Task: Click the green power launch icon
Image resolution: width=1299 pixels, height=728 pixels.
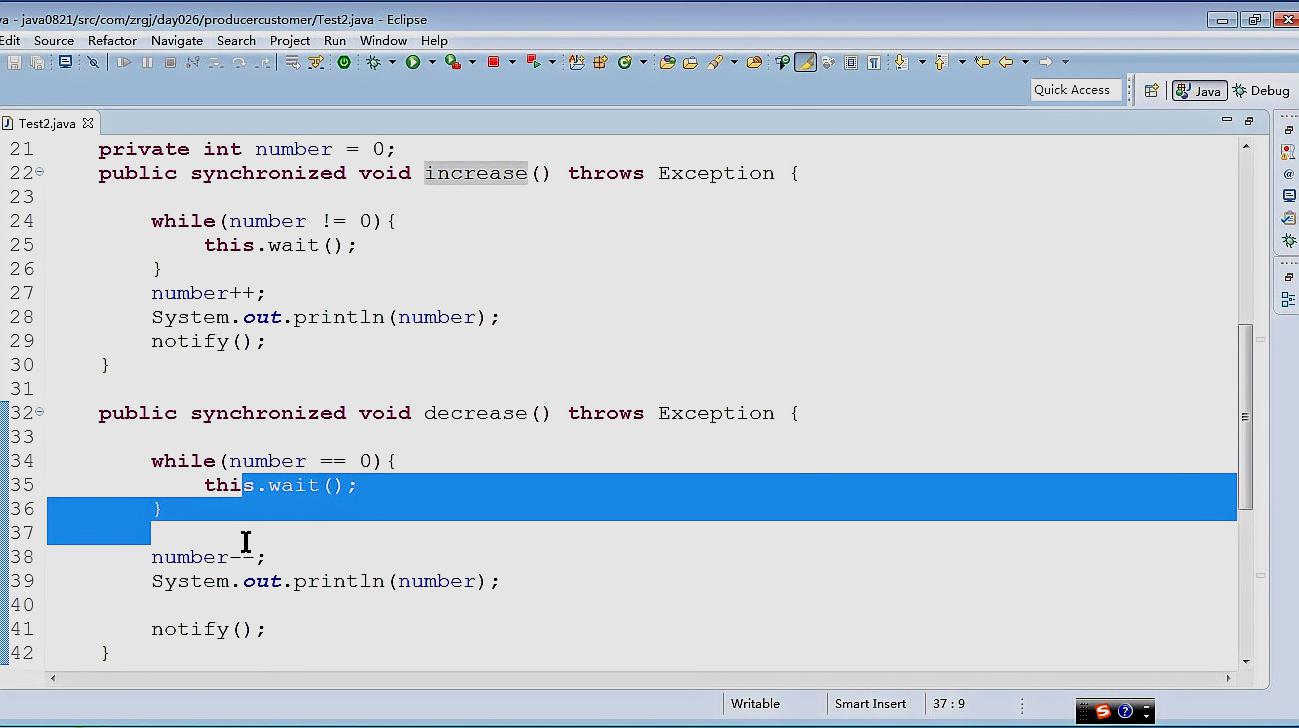Action: (x=344, y=62)
